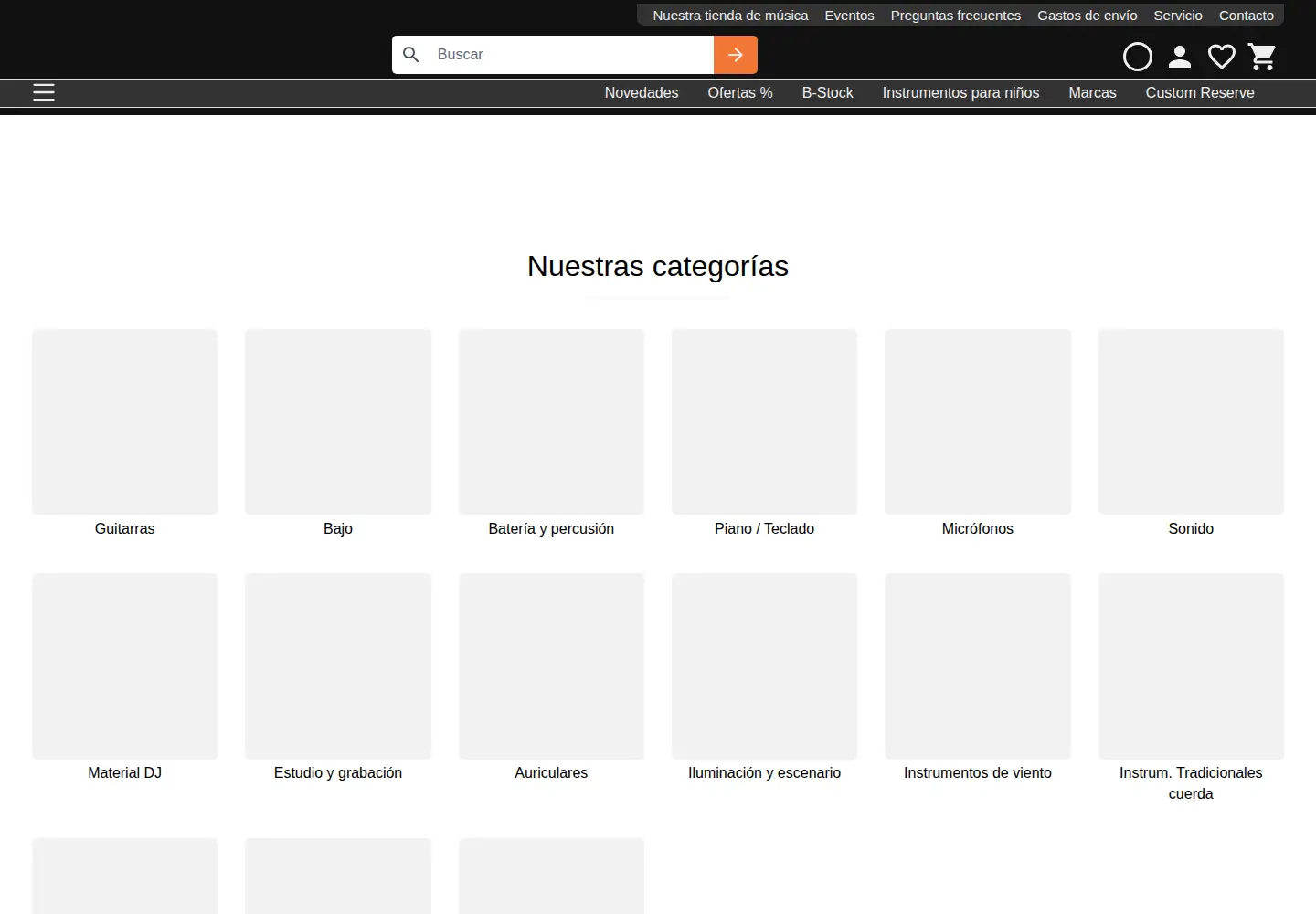Open the hamburger menu icon

pyautogui.click(x=44, y=92)
